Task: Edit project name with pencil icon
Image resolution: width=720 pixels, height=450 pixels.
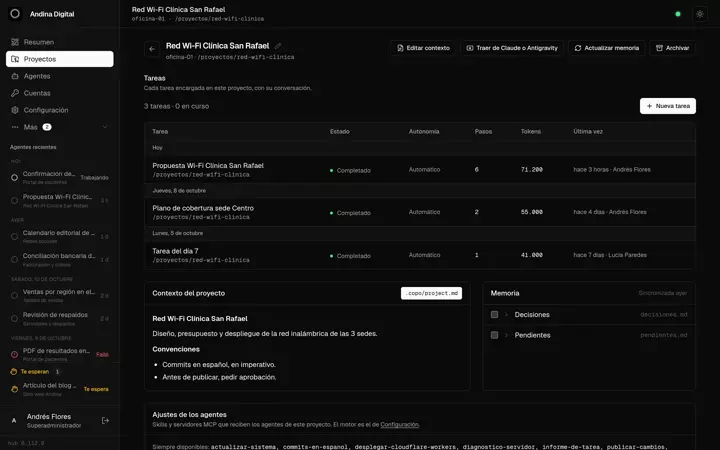Action: [278, 46]
